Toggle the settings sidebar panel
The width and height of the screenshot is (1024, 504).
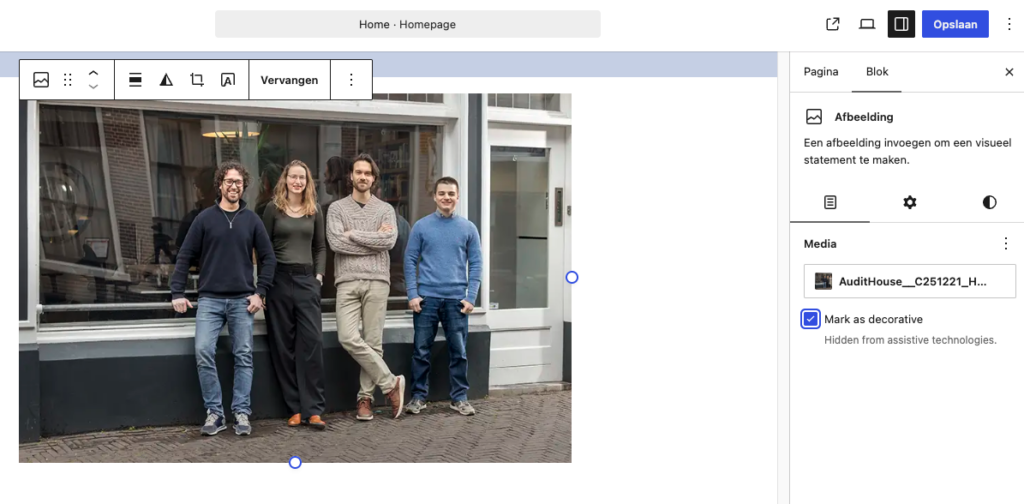click(901, 24)
